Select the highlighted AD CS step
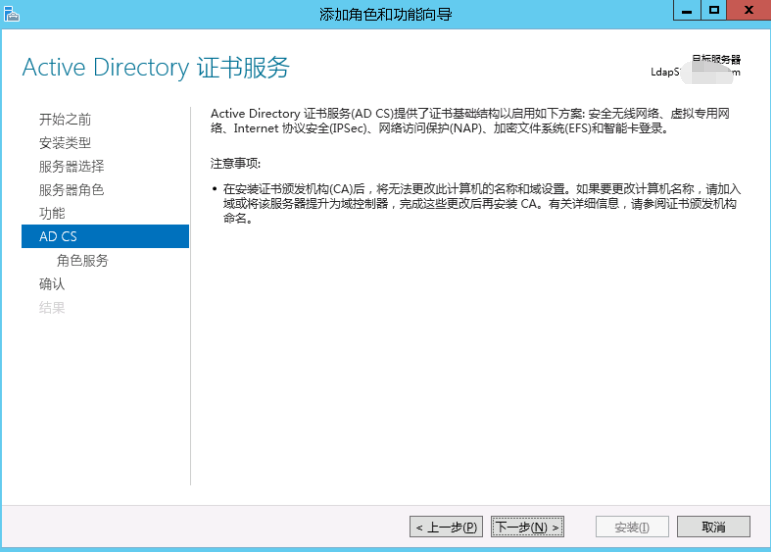The width and height of the screenshot is (771, 552). tap(105, 236)
